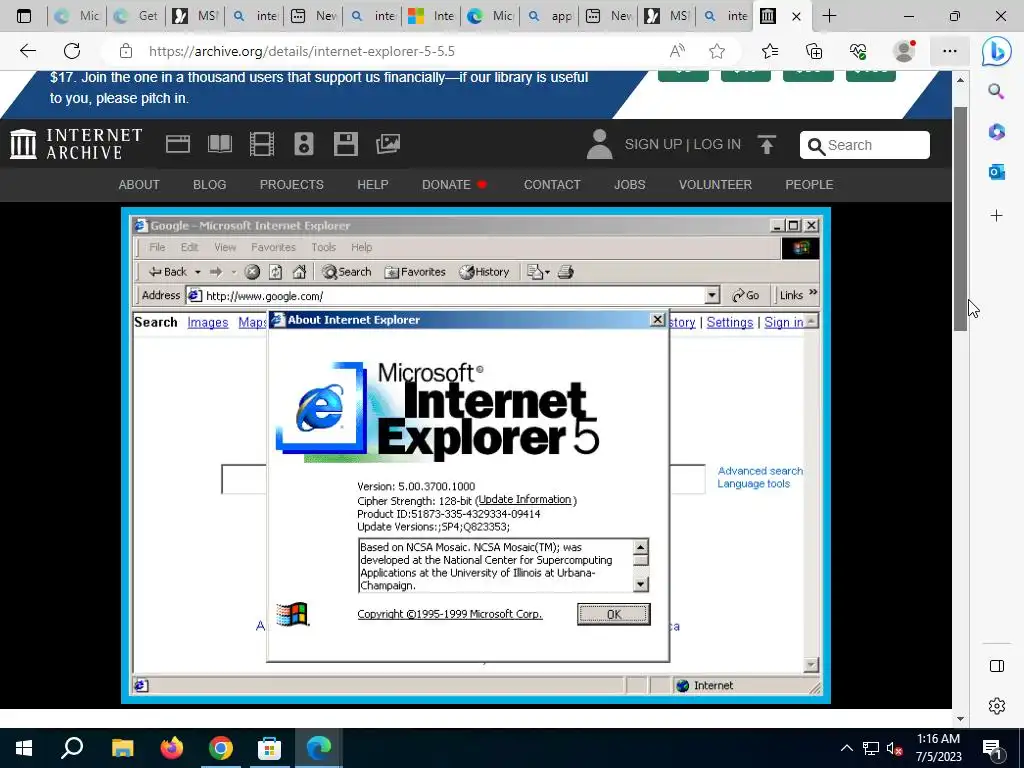Click the IE5 Print icon
Viewport: 1024px width, 768px height.
tap(566, 272)
